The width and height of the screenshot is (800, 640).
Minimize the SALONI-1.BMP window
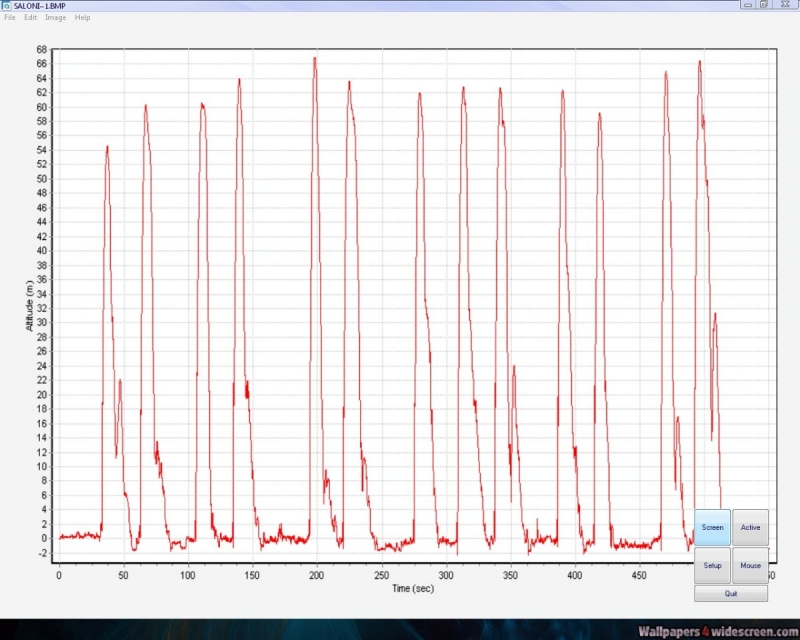(746, 4)
